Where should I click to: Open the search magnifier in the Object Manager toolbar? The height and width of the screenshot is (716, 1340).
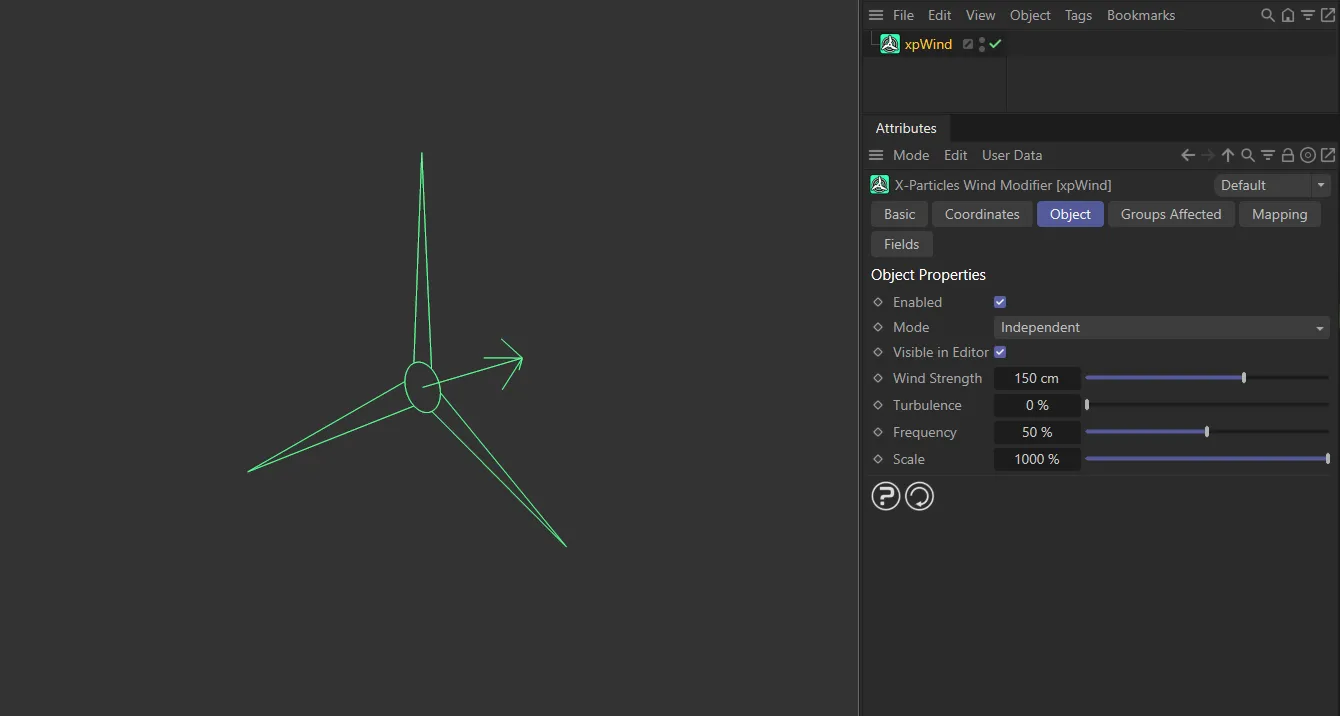(1267, 15)
